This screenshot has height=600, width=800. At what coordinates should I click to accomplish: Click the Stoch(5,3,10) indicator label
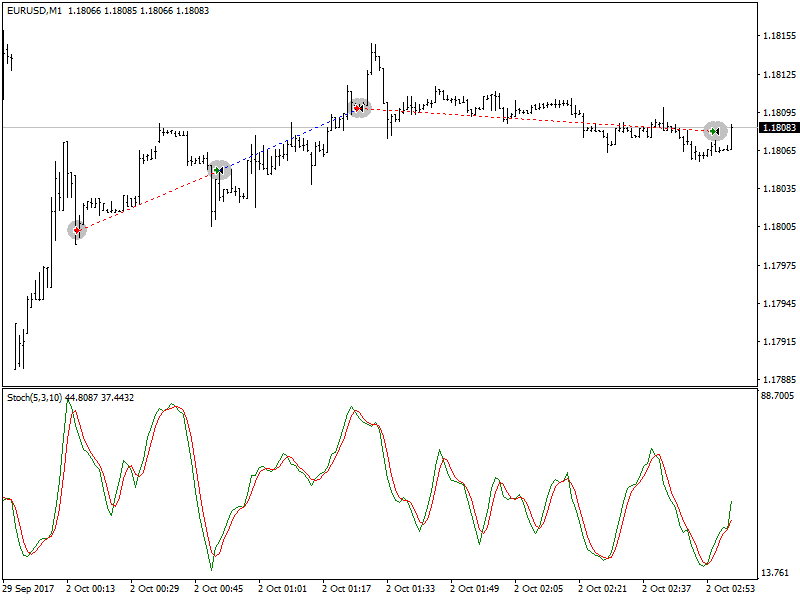(x=33, y=397)
